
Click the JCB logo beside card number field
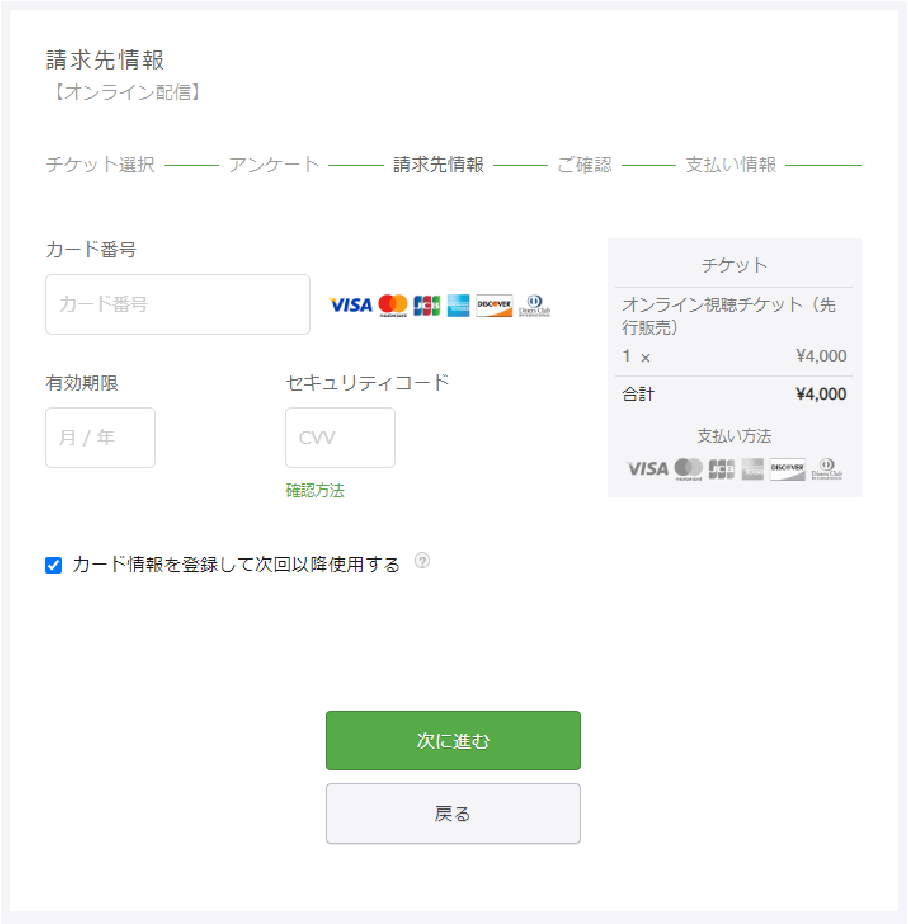(x=427, y=305)
